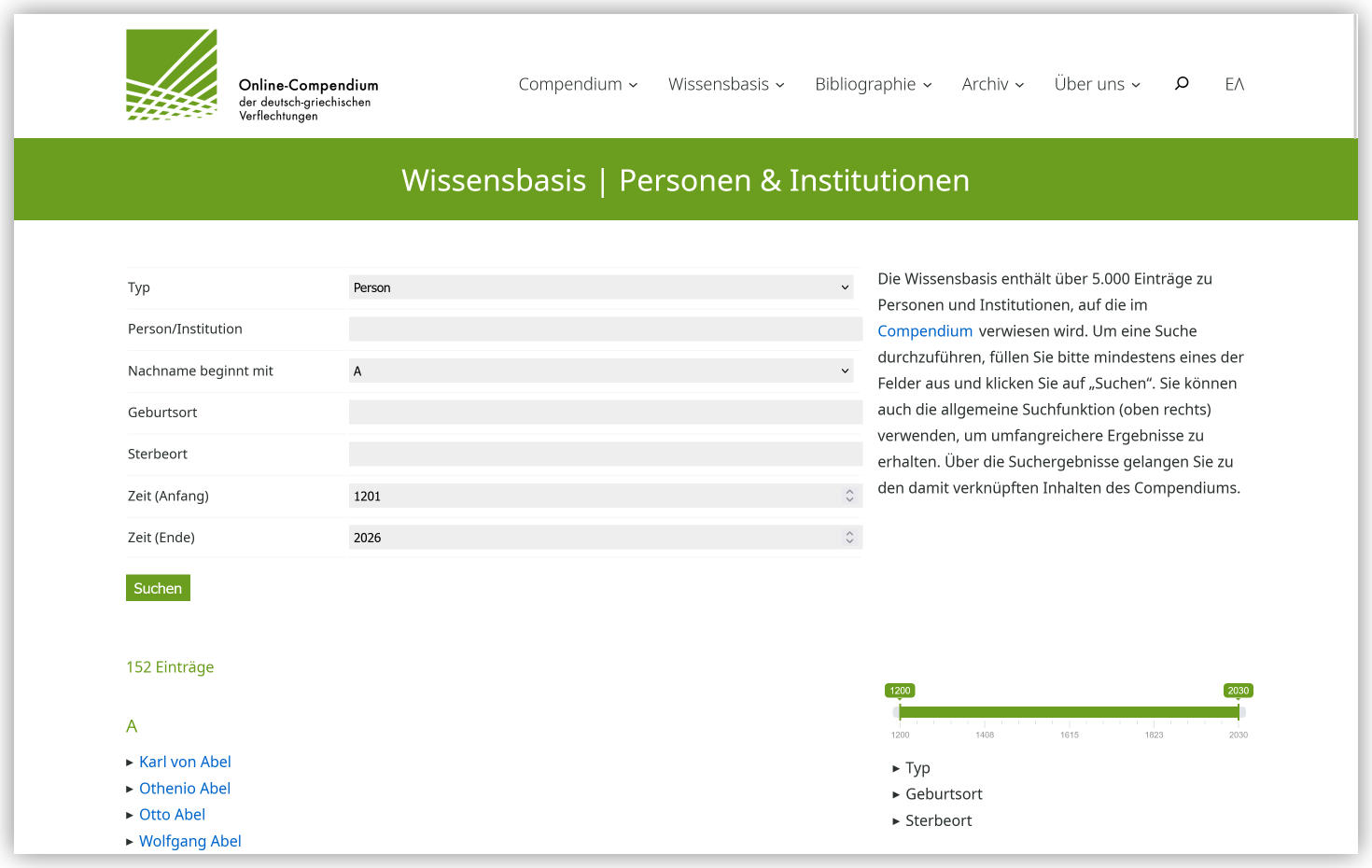Click the letter A section heading

point(132,726)
